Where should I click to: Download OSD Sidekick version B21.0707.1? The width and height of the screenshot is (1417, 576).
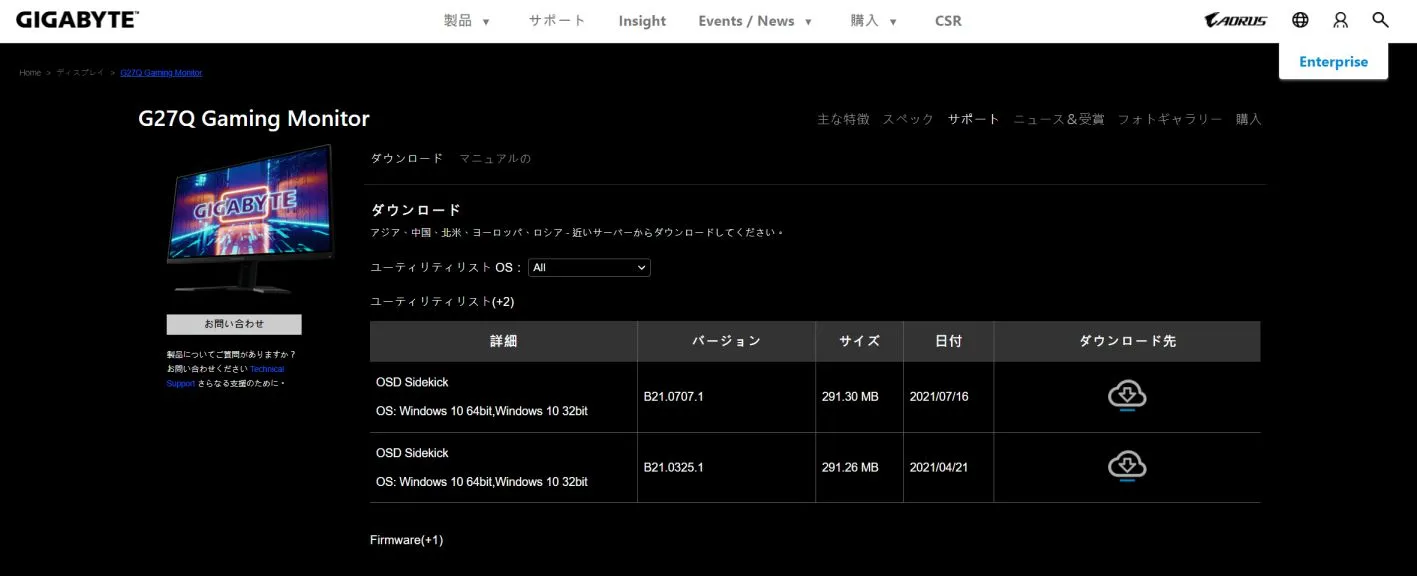tap(1126, 396)
